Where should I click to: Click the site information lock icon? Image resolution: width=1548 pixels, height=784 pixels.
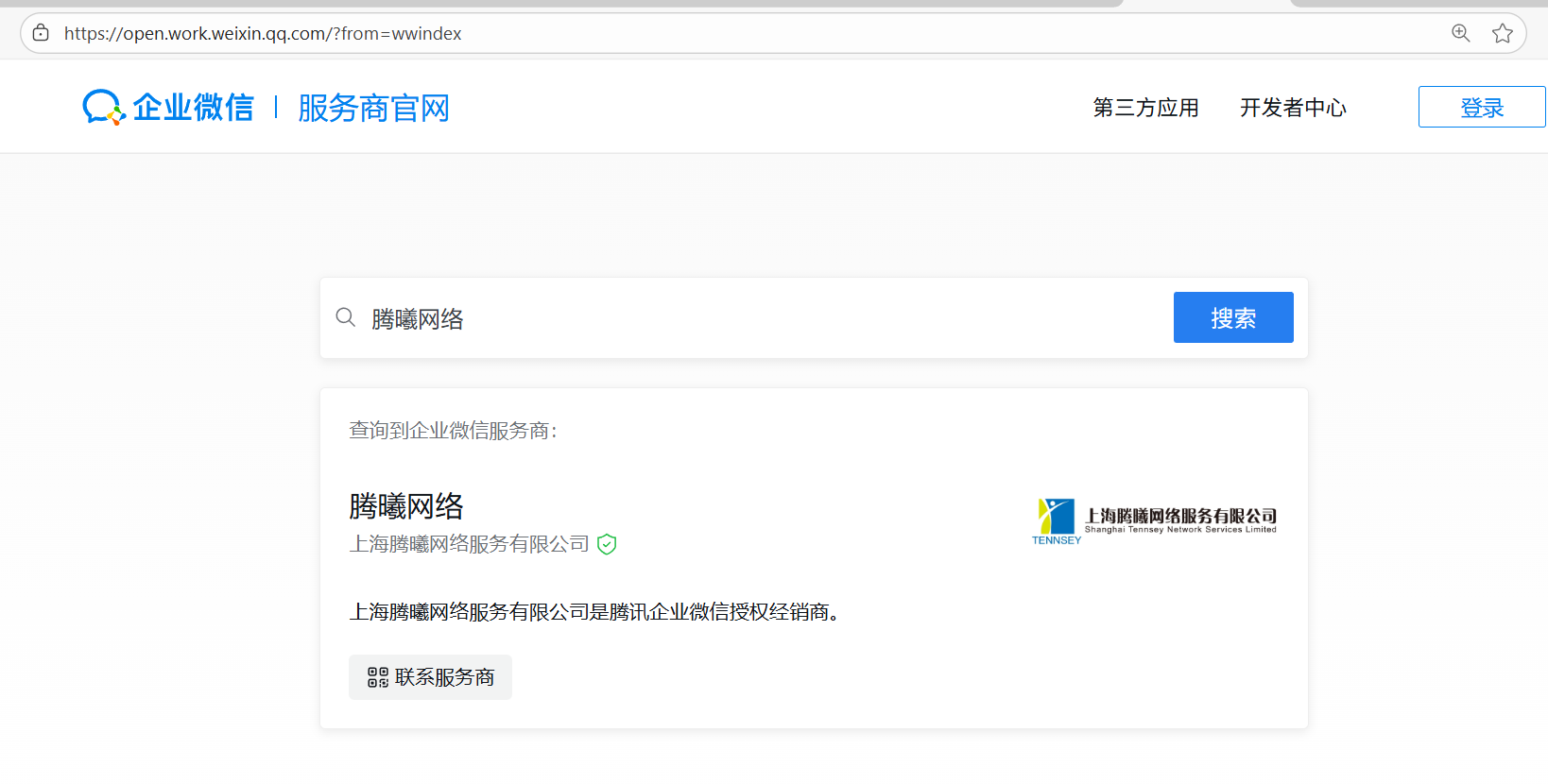[41, 33]
